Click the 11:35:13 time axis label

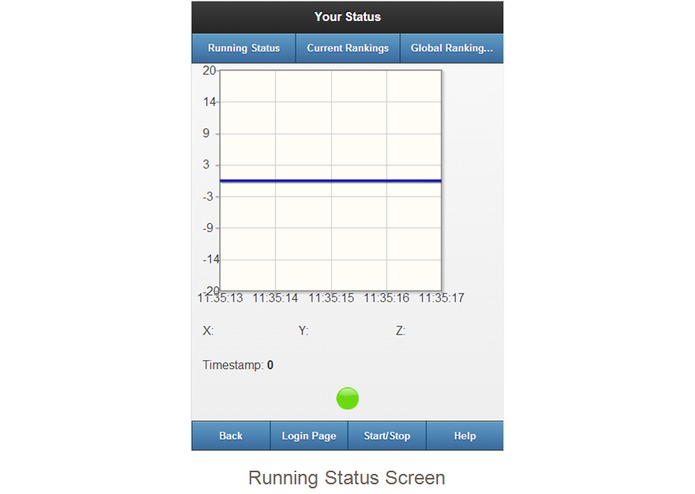(220, 298)
